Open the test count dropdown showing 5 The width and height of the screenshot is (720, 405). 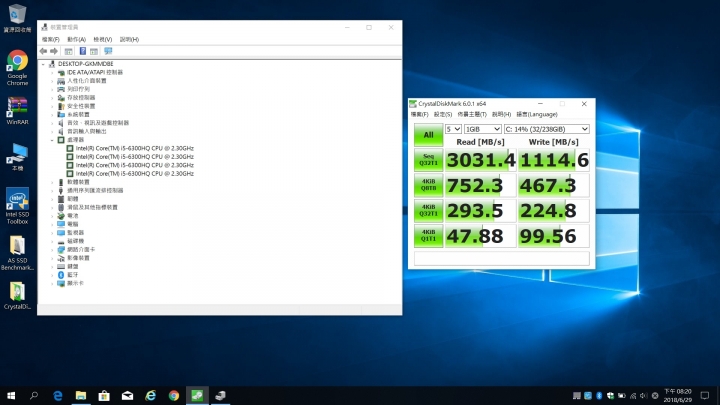coord(453,129)
